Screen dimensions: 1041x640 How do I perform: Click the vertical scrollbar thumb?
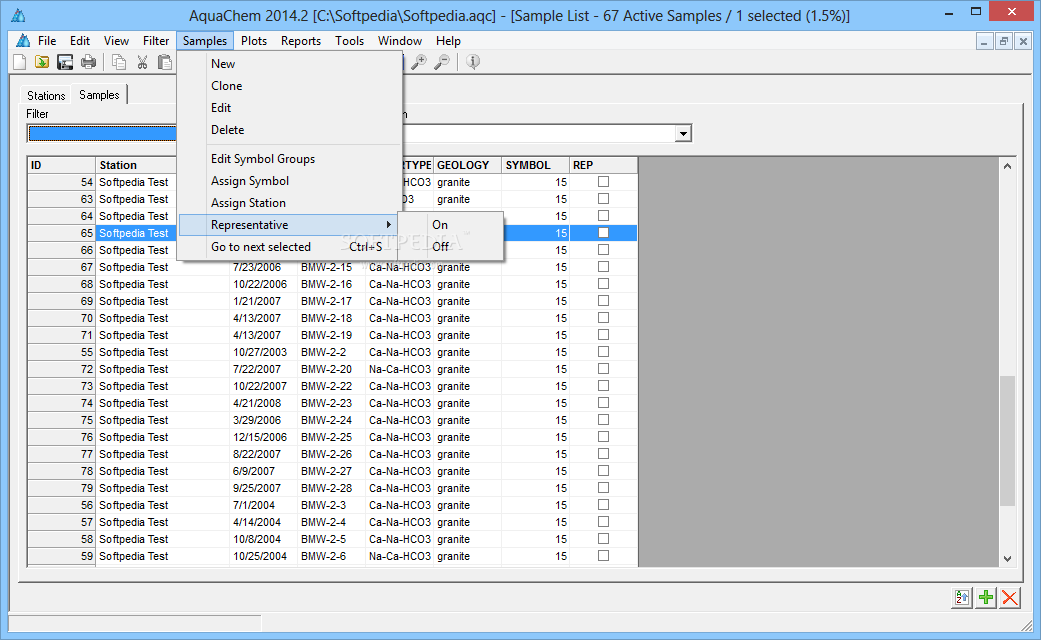pos(1007,441)
